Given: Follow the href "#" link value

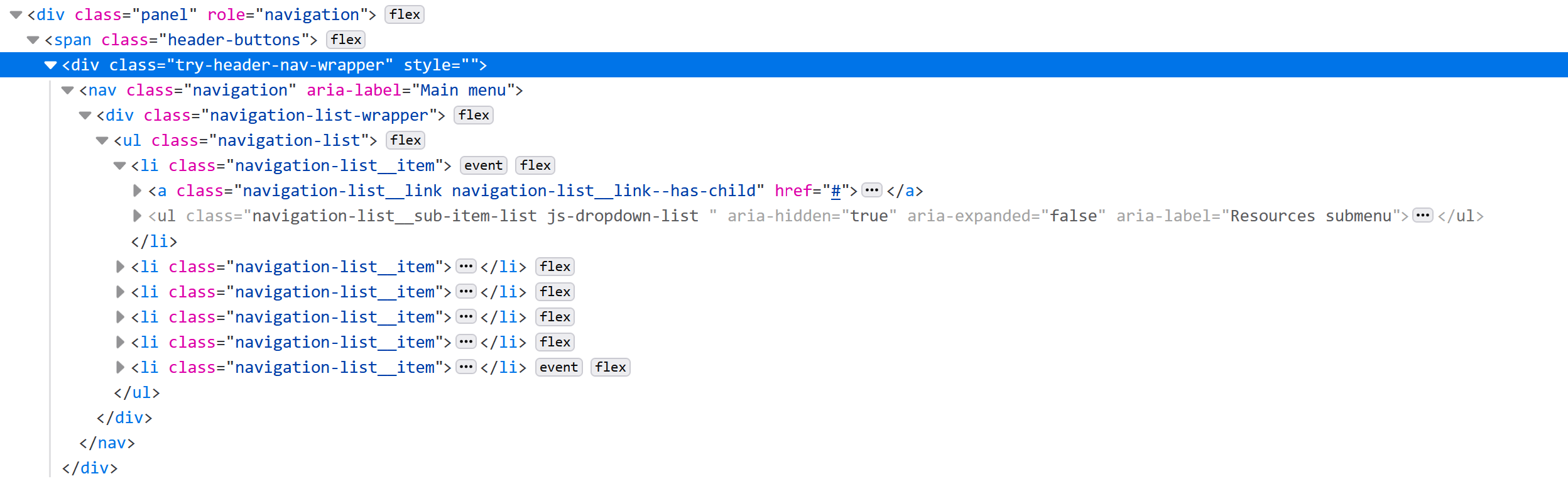Looking at the screenshot, I should click(x=836, y=191).
